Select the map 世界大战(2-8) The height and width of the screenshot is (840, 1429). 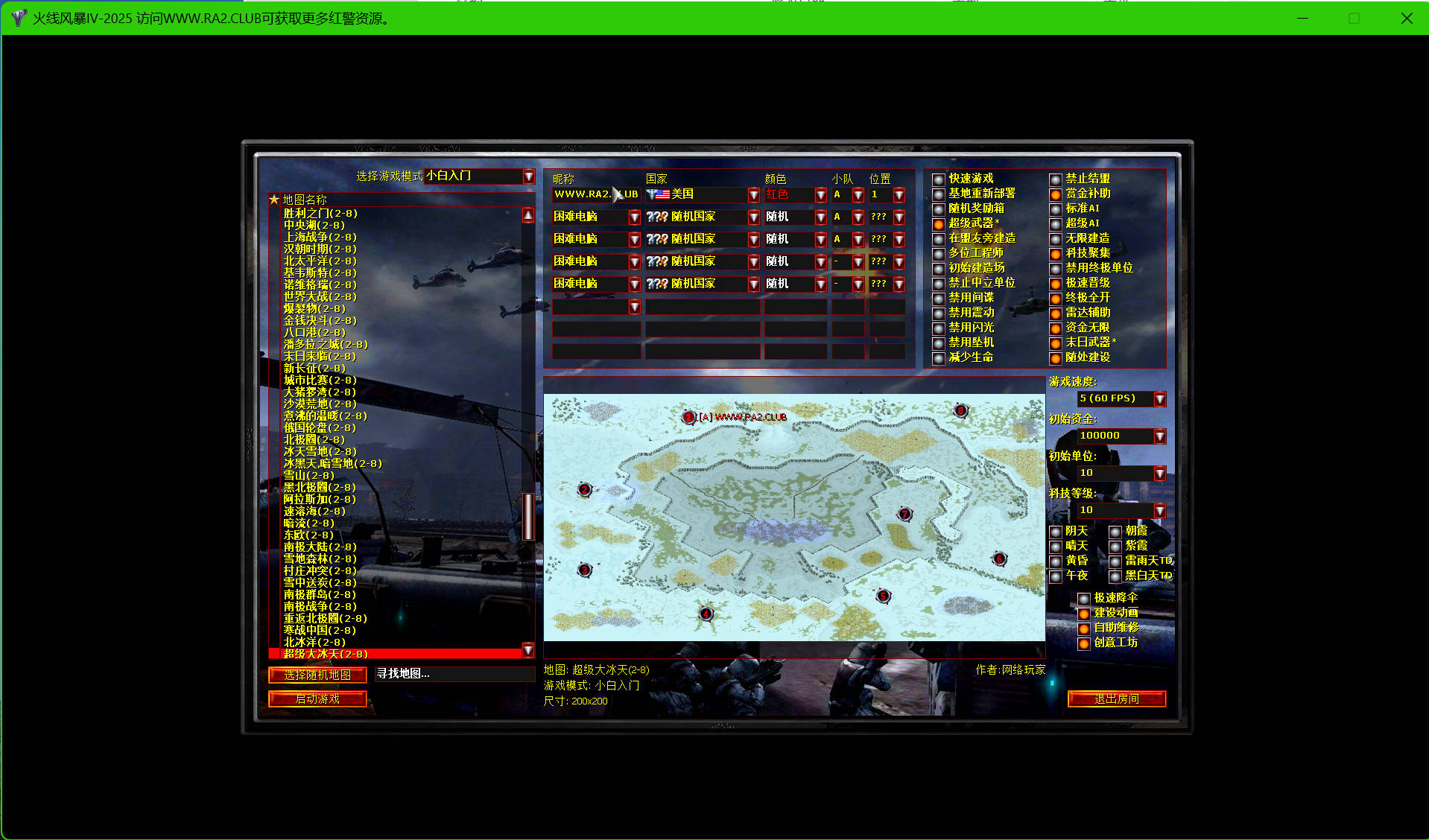coord(320,297)
